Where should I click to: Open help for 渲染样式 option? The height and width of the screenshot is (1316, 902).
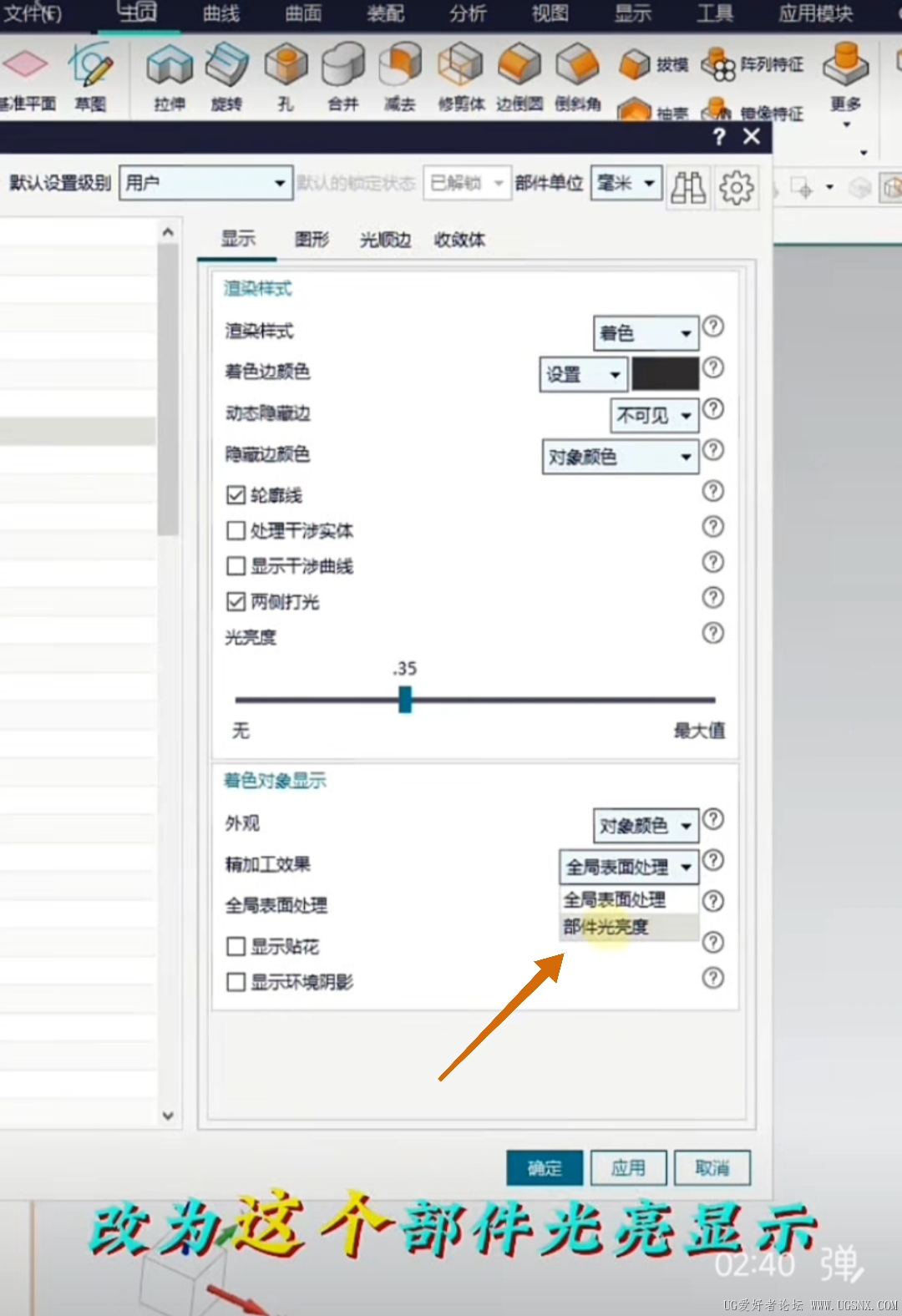(712, 326)
